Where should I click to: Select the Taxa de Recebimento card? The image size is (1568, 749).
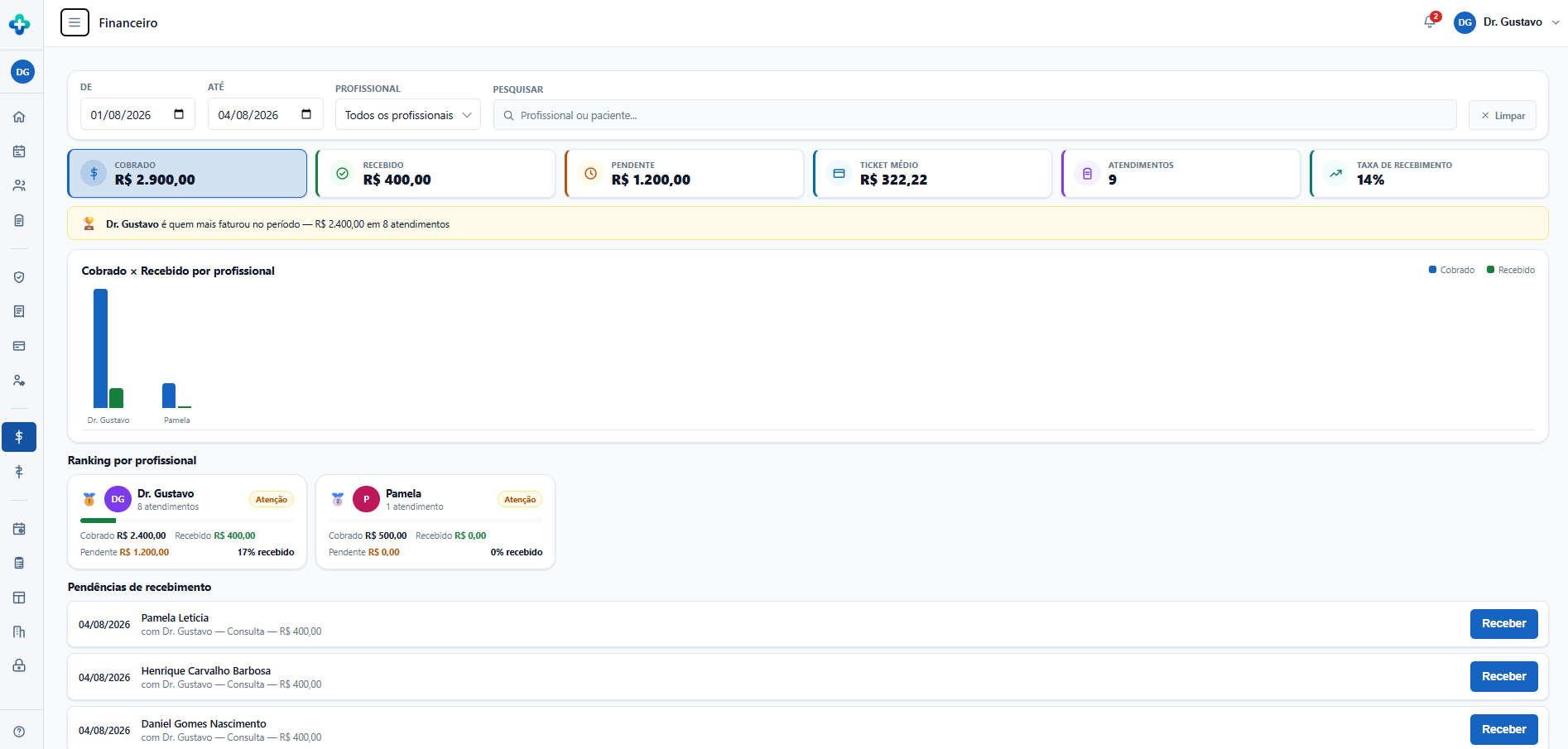coord(1429,174)
